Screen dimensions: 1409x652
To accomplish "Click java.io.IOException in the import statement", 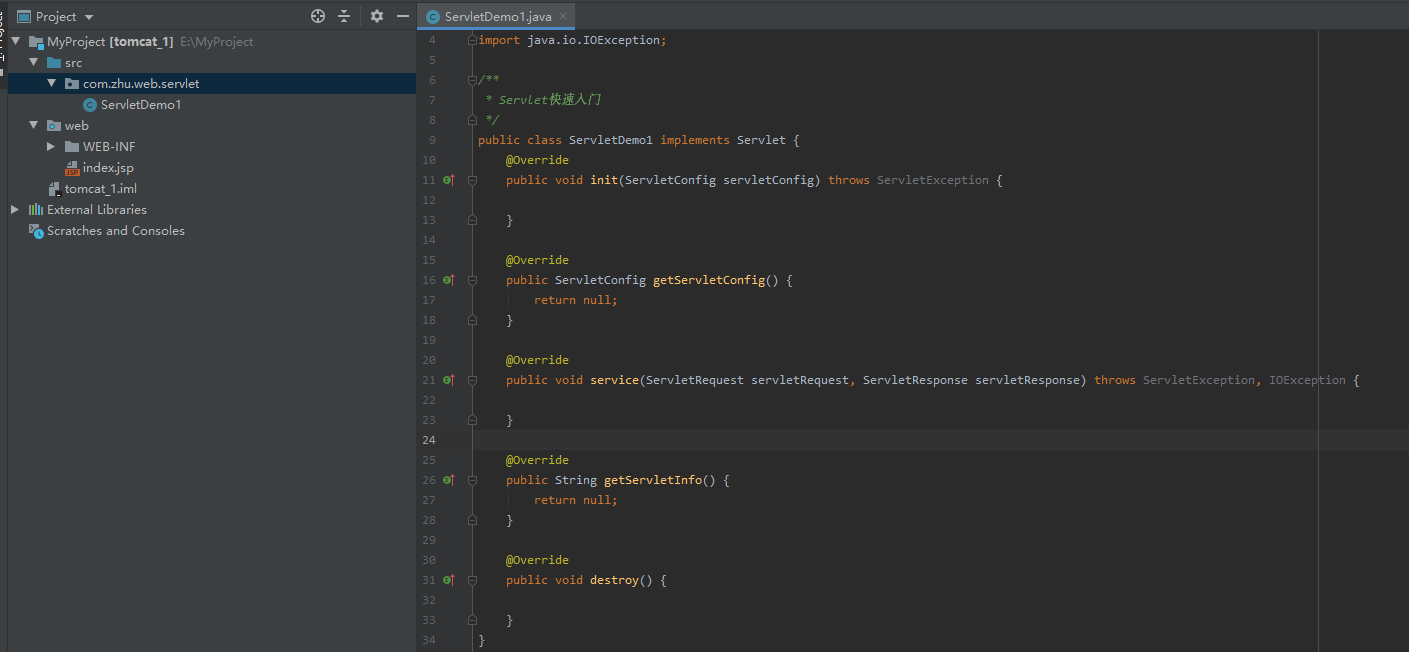I will pos(593,40).
